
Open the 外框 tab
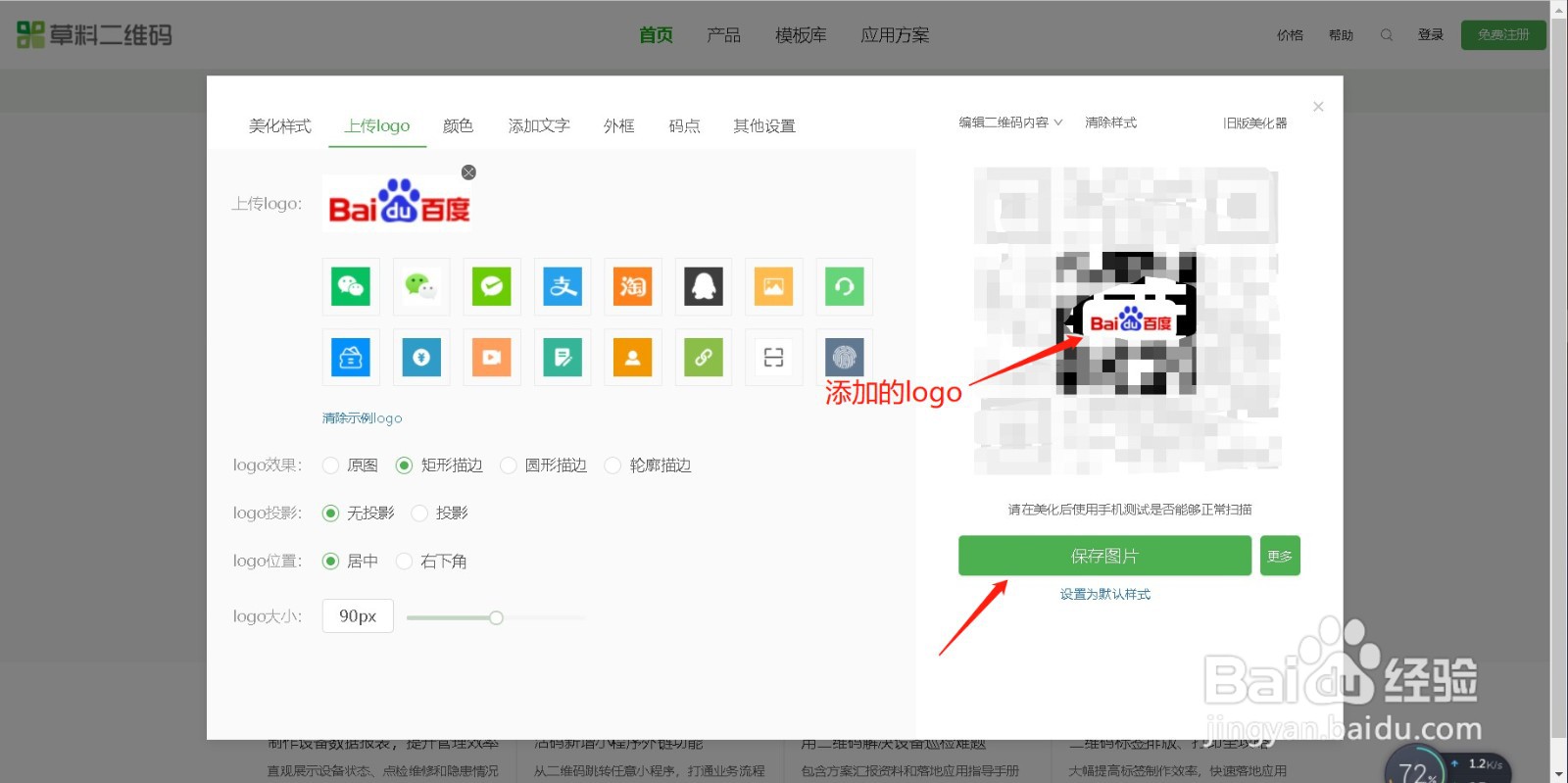click(619, 126)
